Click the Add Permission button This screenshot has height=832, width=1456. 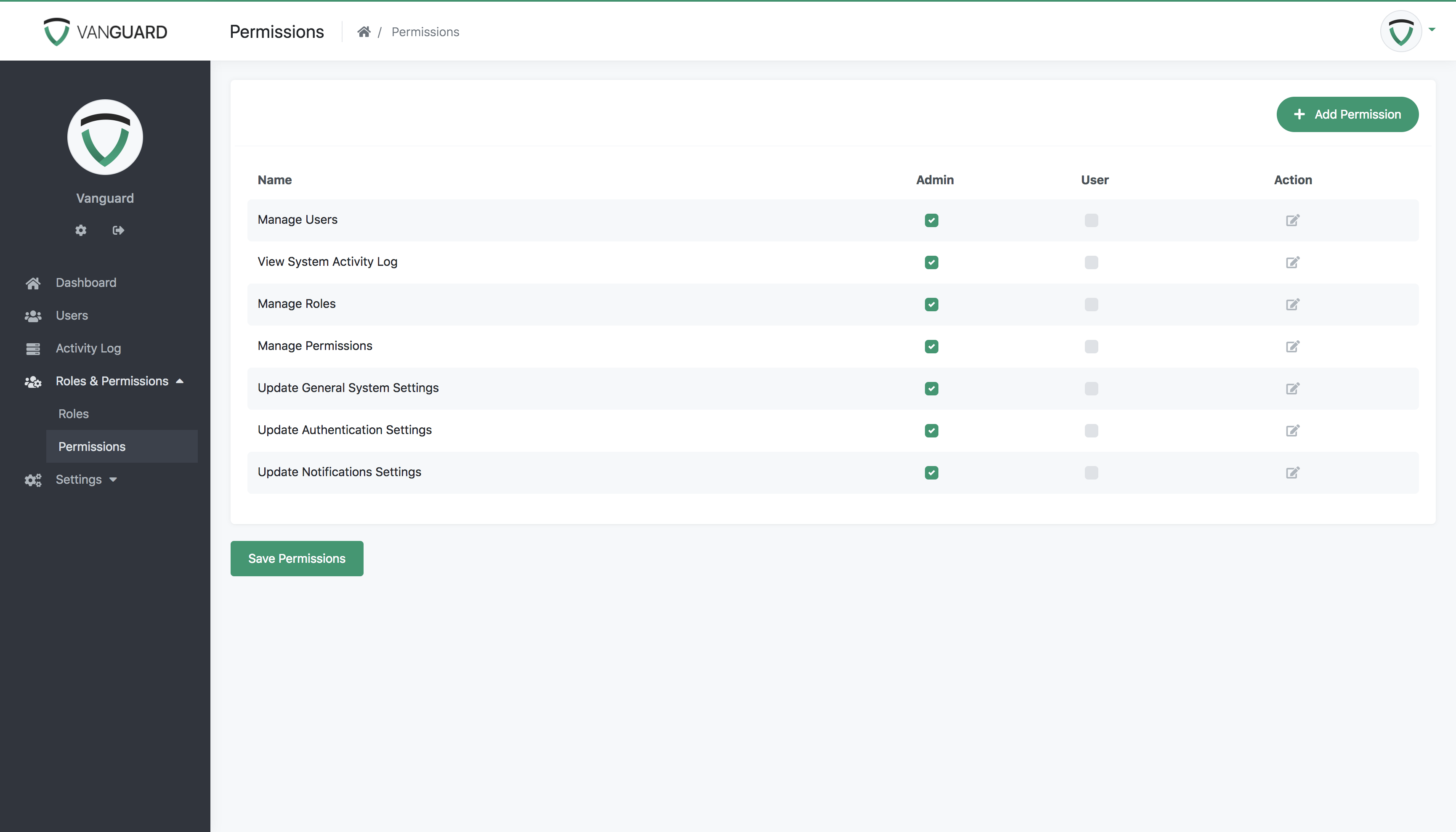coord(1347,114)
